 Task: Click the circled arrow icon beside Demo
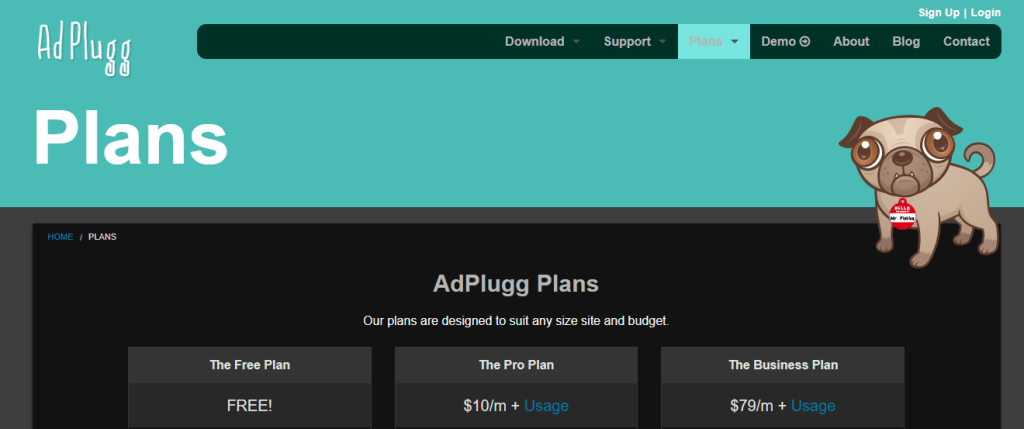[x=805, y=42]
